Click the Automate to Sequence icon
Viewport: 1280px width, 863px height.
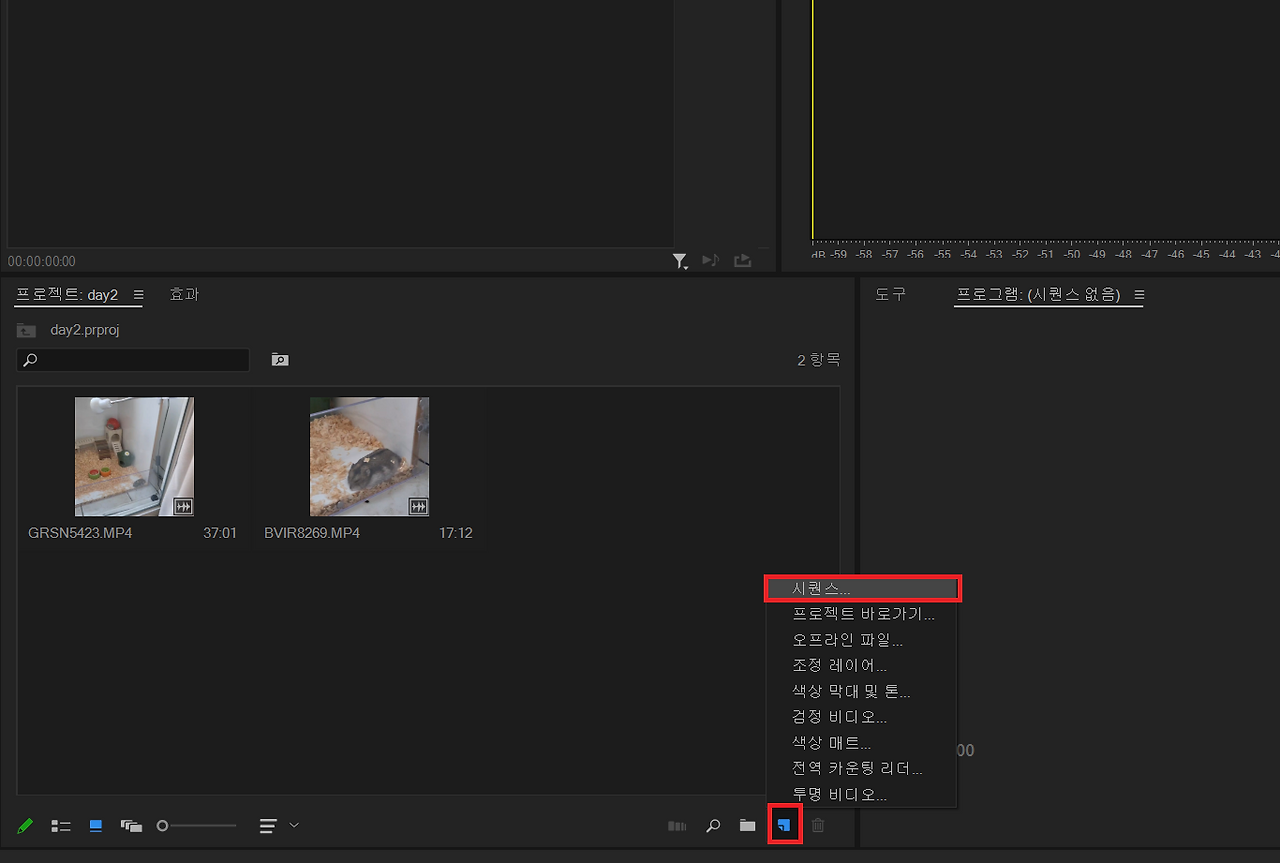677,825
